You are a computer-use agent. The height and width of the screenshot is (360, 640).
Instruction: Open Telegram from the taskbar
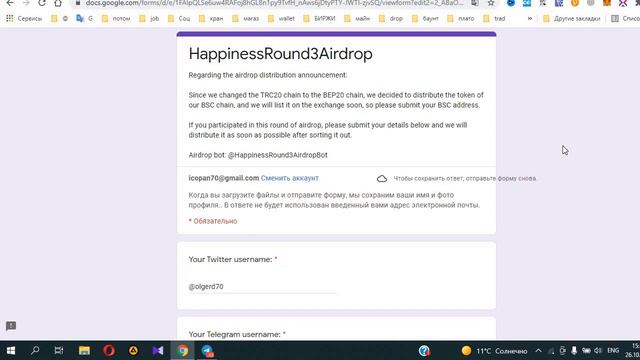click(207, 351)
